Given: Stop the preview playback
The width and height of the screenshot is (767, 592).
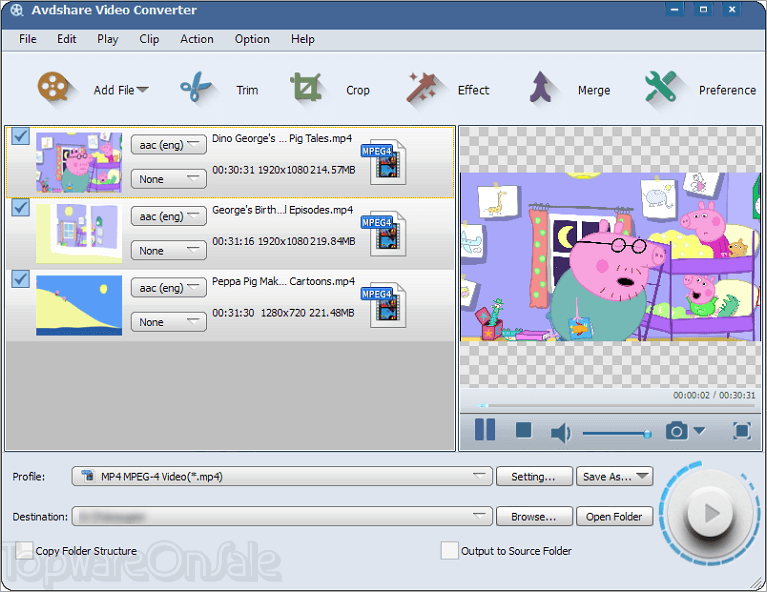Looking at the screenshot, I should point(523,431).
